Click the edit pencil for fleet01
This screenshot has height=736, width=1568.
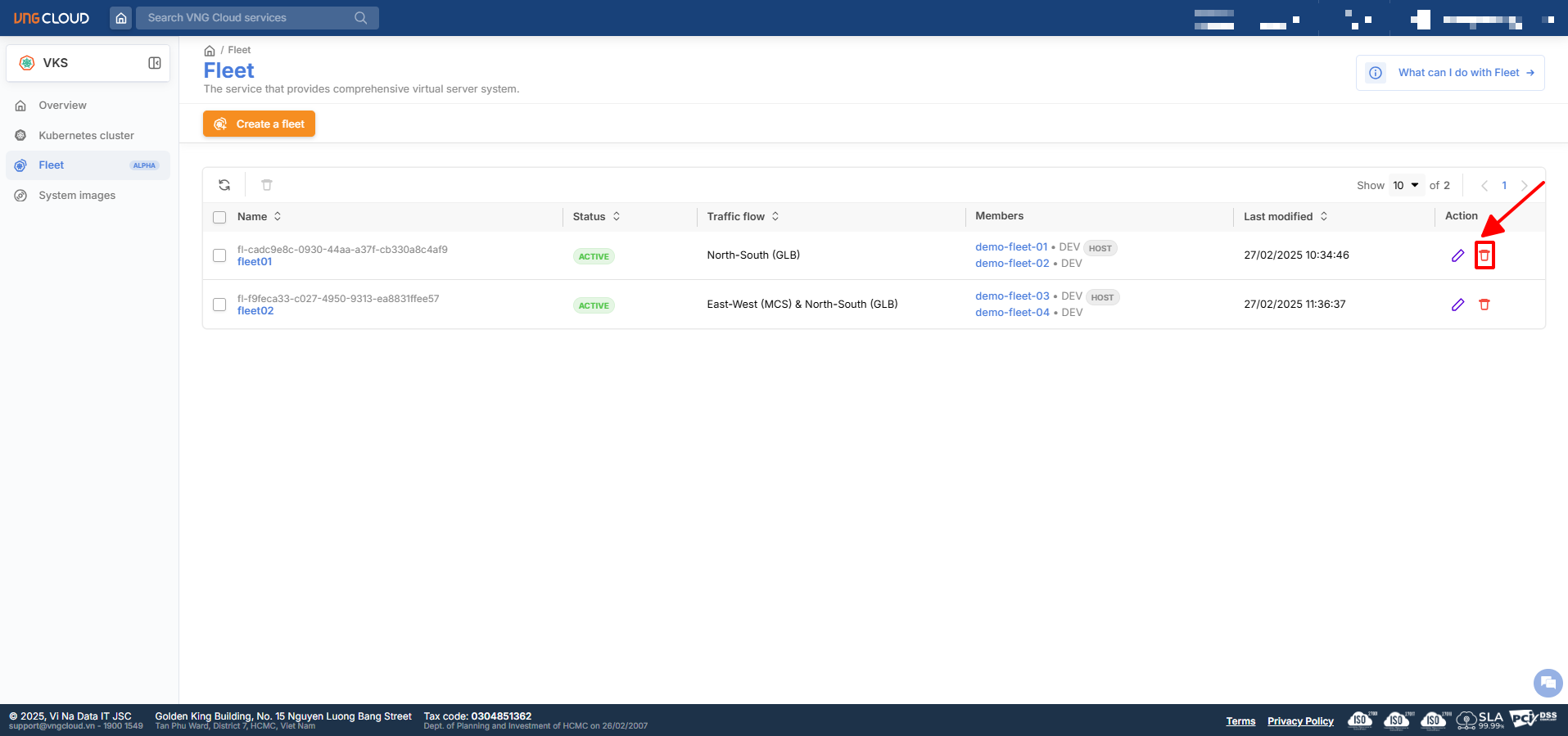click(x=1457, y=255)
